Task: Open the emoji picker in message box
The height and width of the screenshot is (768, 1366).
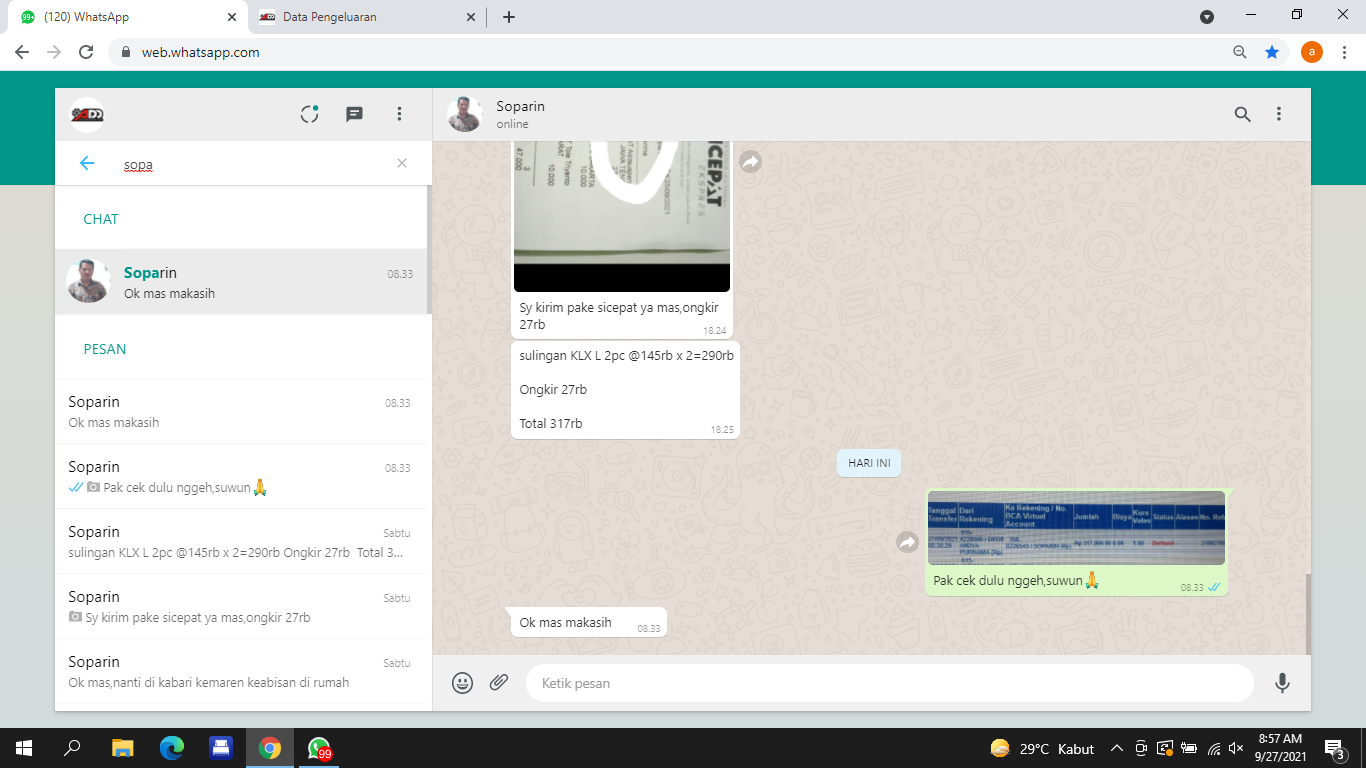Action: point(462,683)
